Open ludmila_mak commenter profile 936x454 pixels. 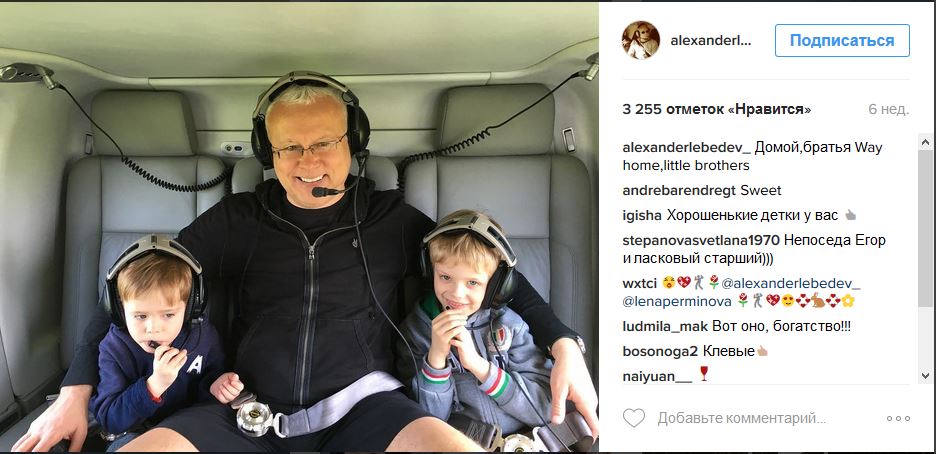(x=665, y=326)
